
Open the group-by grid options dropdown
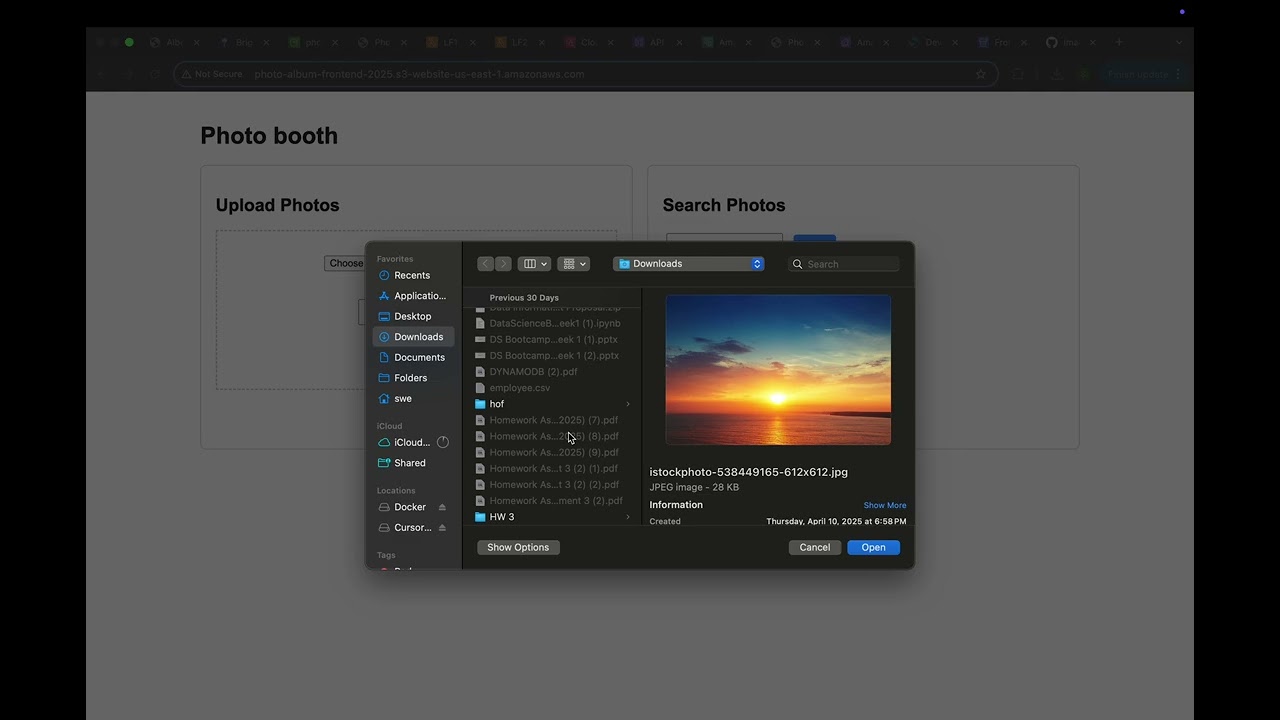coord(573,264)
